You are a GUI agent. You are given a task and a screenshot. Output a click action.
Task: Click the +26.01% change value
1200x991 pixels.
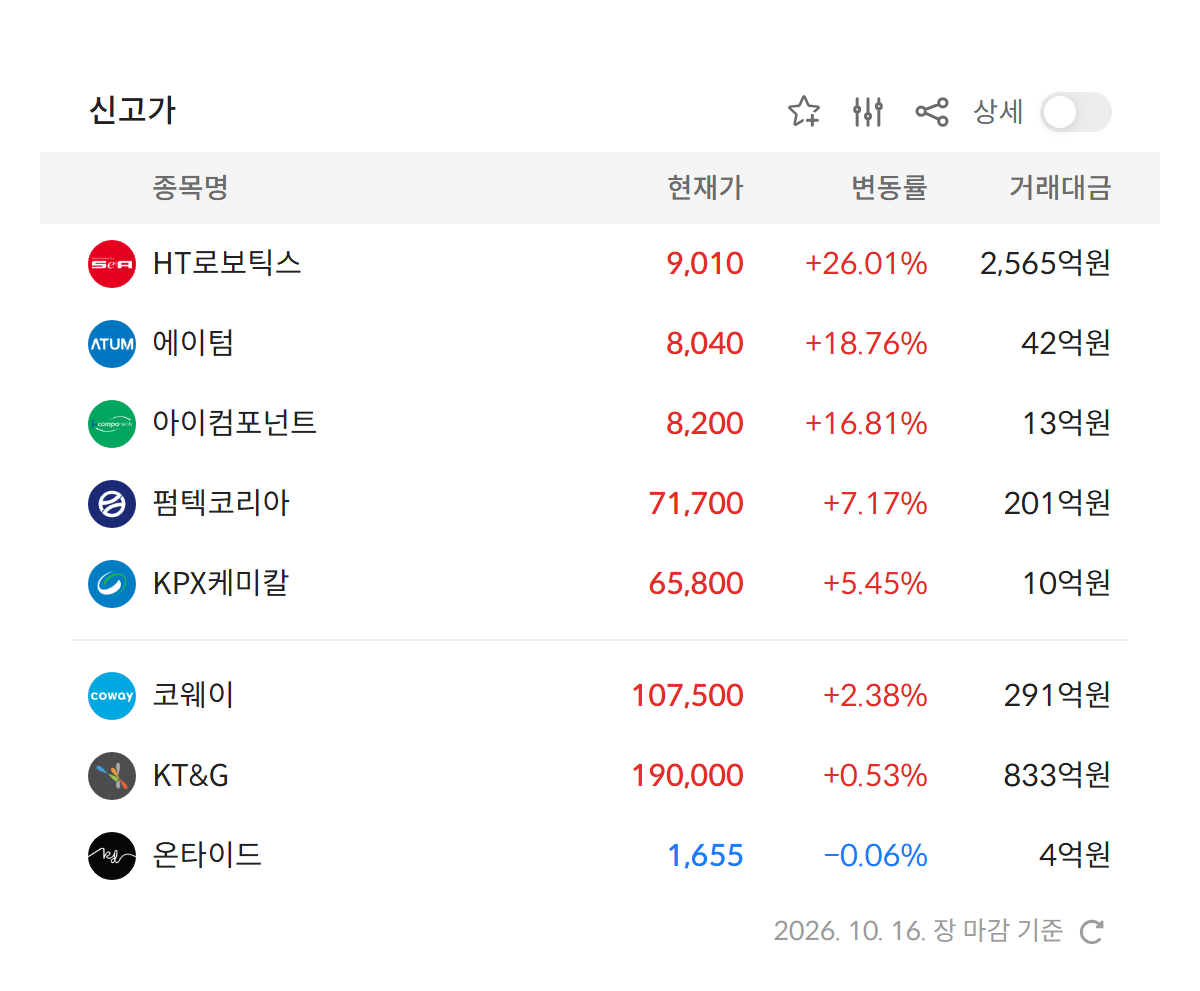pos(866,264)
